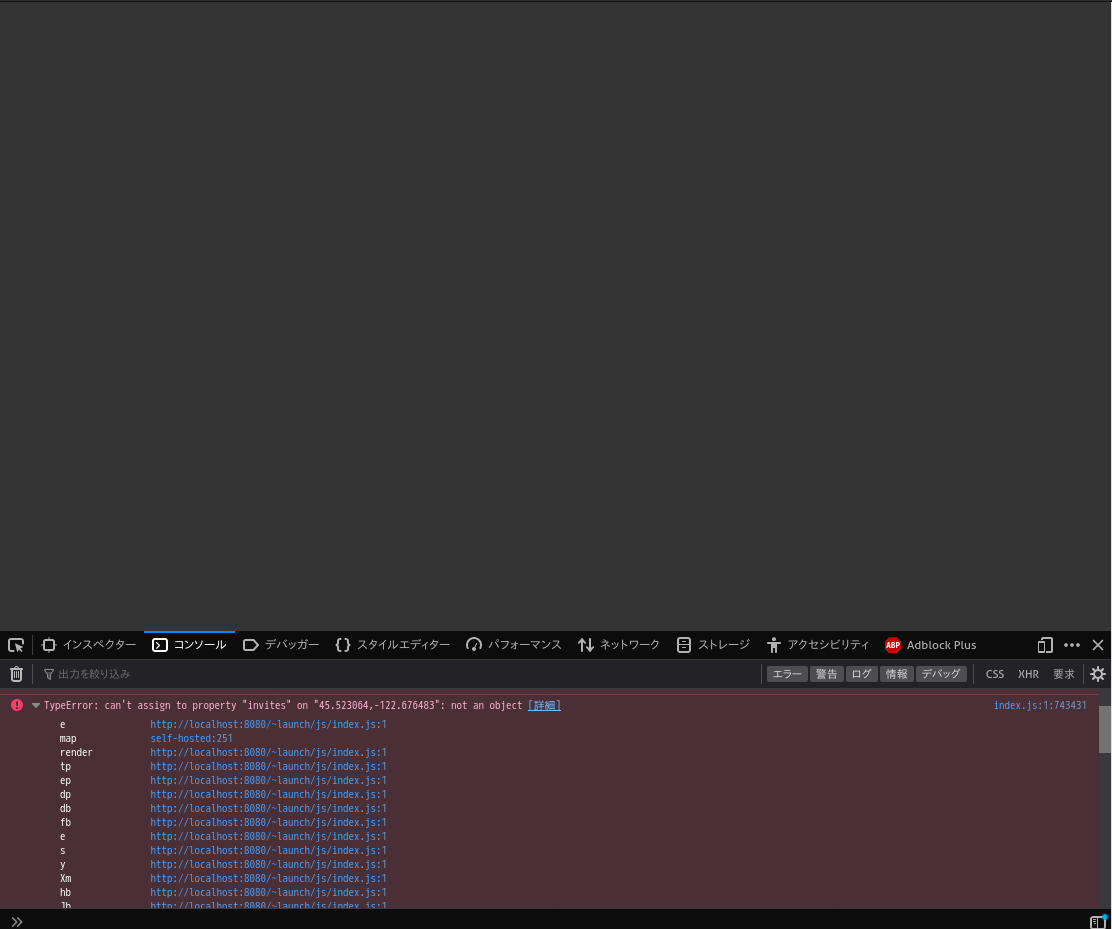Image resolution: width=1112 pixels, height=929 pixels.
Task: Toggle the CSS warnings filter
Action: coord(994,673)
